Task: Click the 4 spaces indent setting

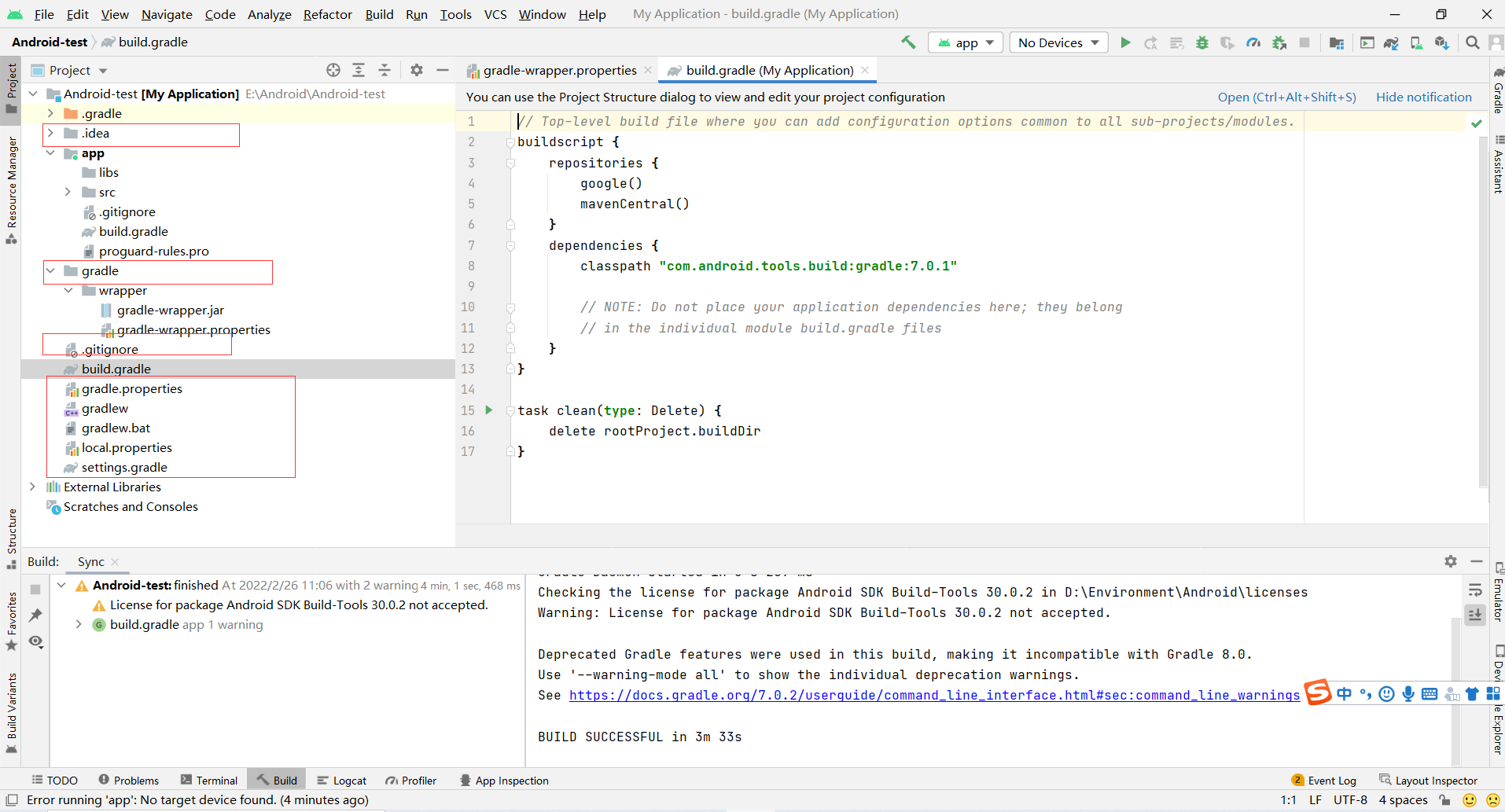Action: pyautogui.click(x=1403, y=800)
